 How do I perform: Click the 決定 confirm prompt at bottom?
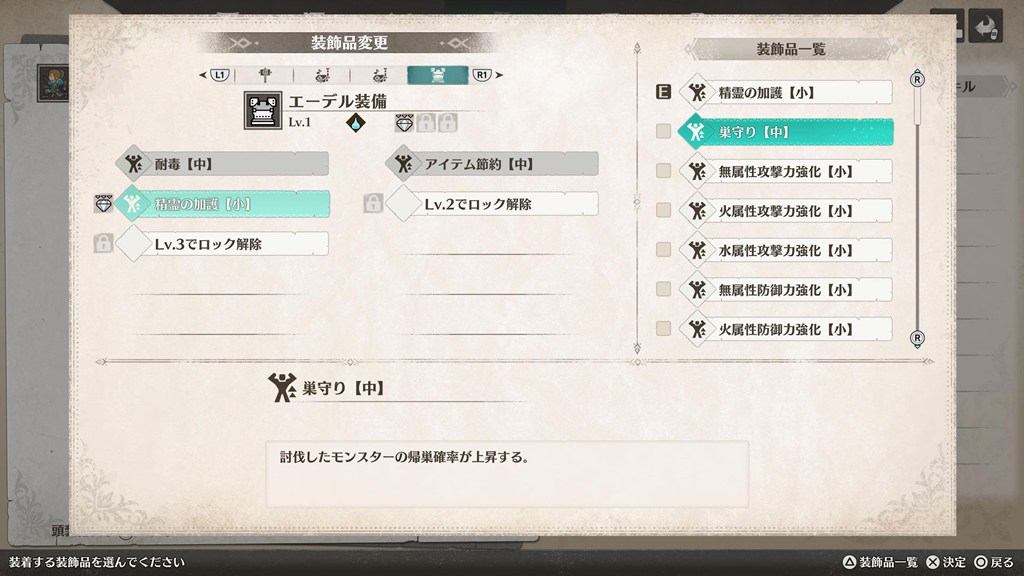pos(946,562)
